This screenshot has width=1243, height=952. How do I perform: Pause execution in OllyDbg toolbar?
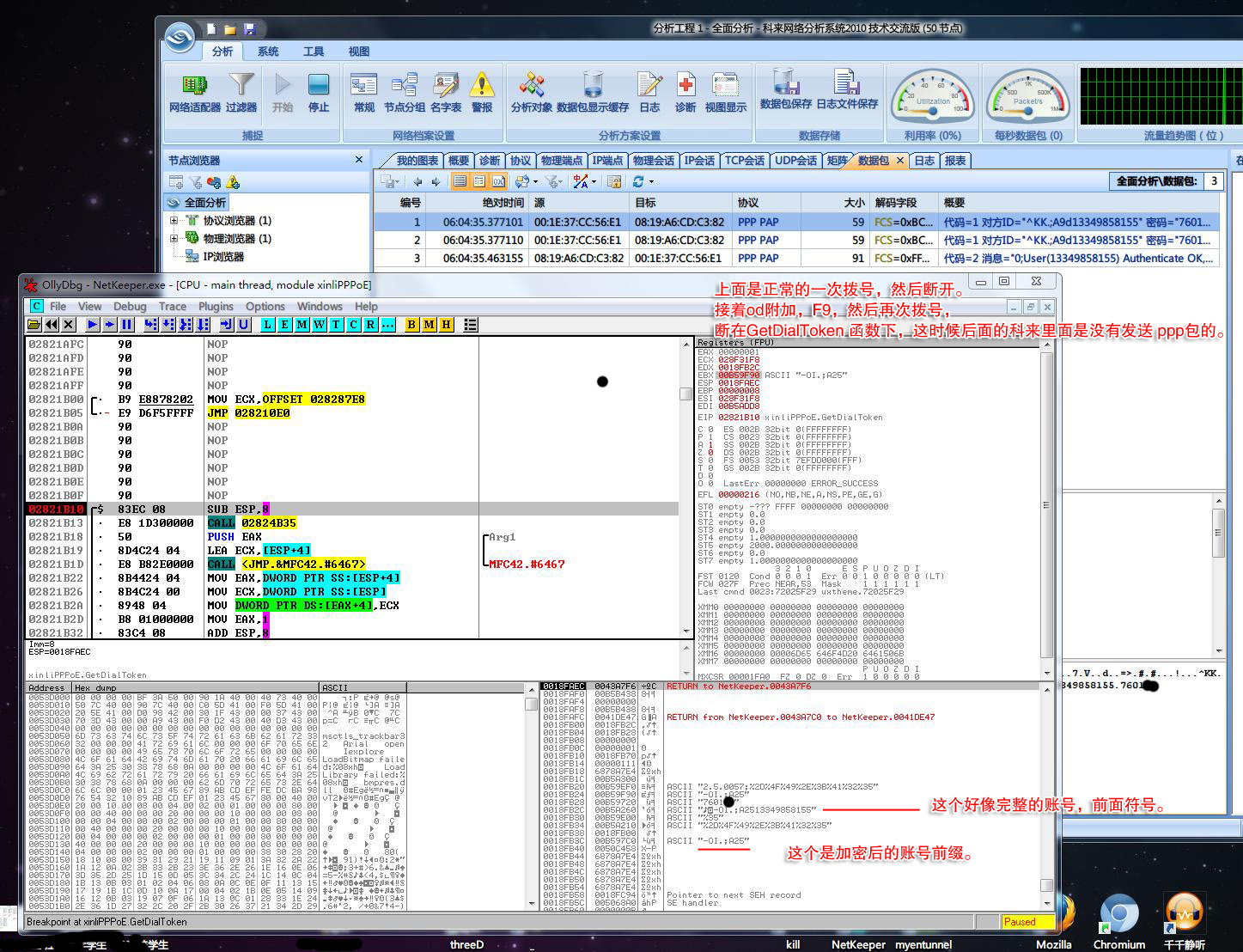tap(126, 325)
